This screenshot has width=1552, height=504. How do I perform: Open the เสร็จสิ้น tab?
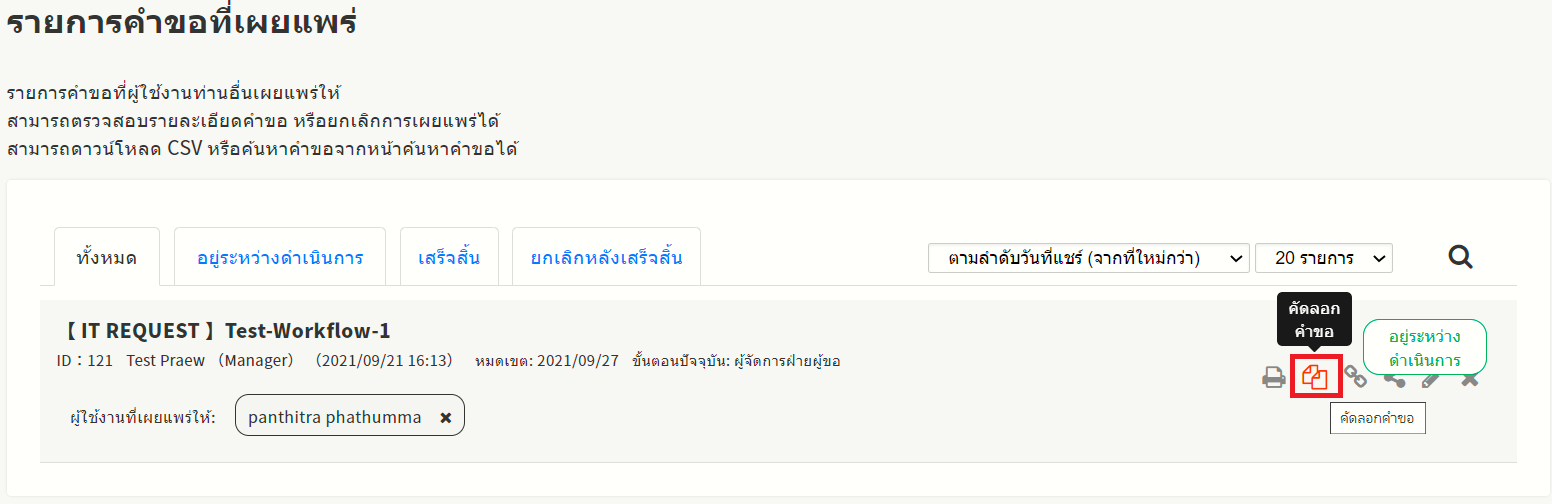(x=449, y=258)
